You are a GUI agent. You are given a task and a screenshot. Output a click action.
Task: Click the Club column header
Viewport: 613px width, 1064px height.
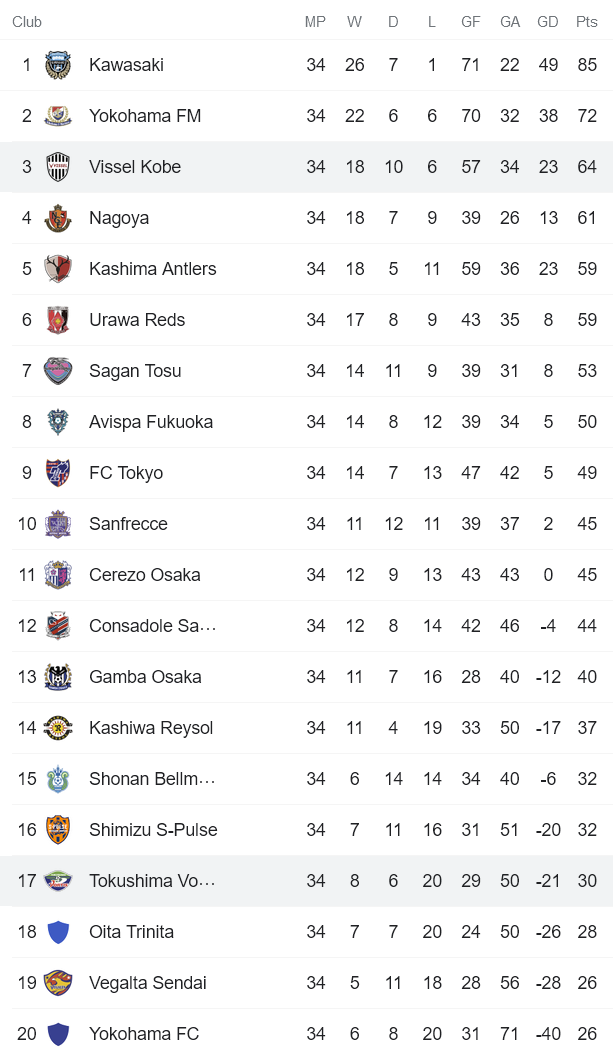click(27, 22)
